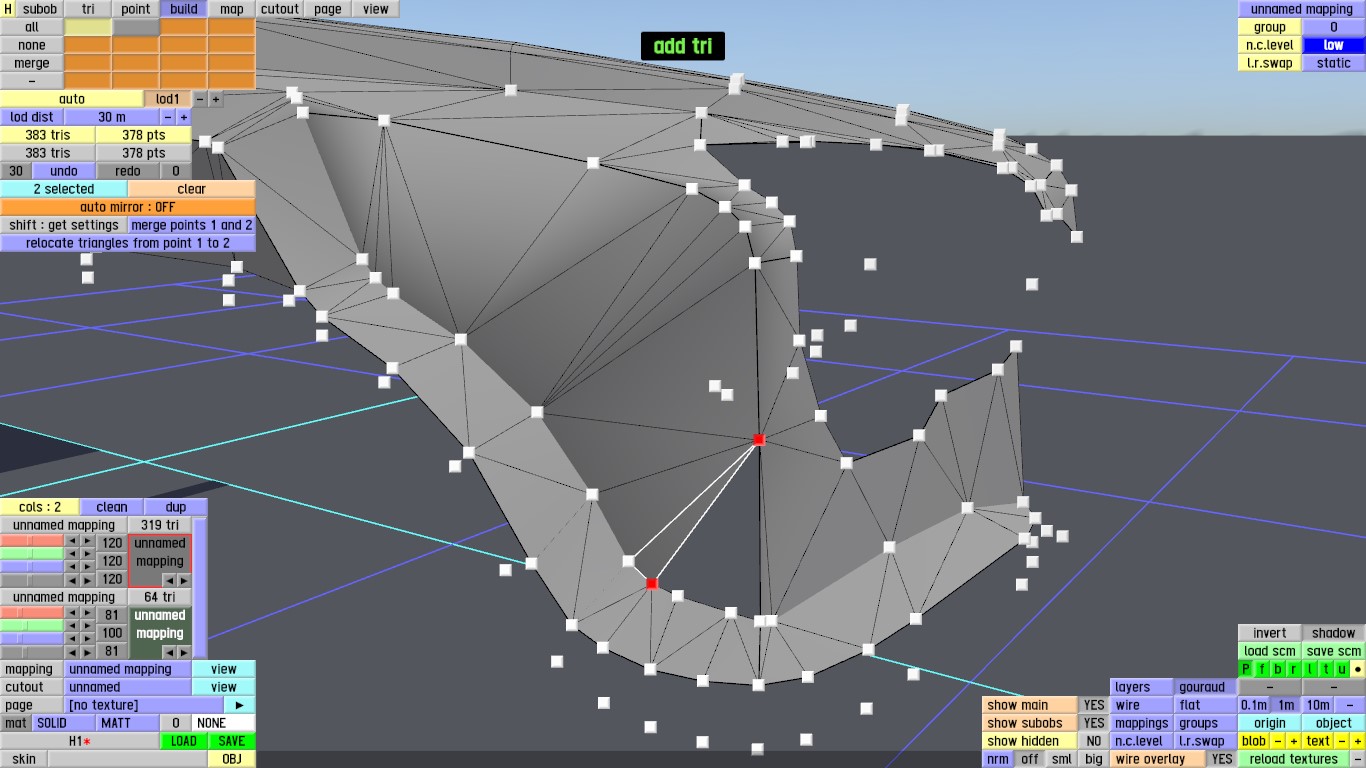The height and width of the screenshot is (768, 1366).
Task: Click the black dot button beside u
Action: (x=1357, y=669)
